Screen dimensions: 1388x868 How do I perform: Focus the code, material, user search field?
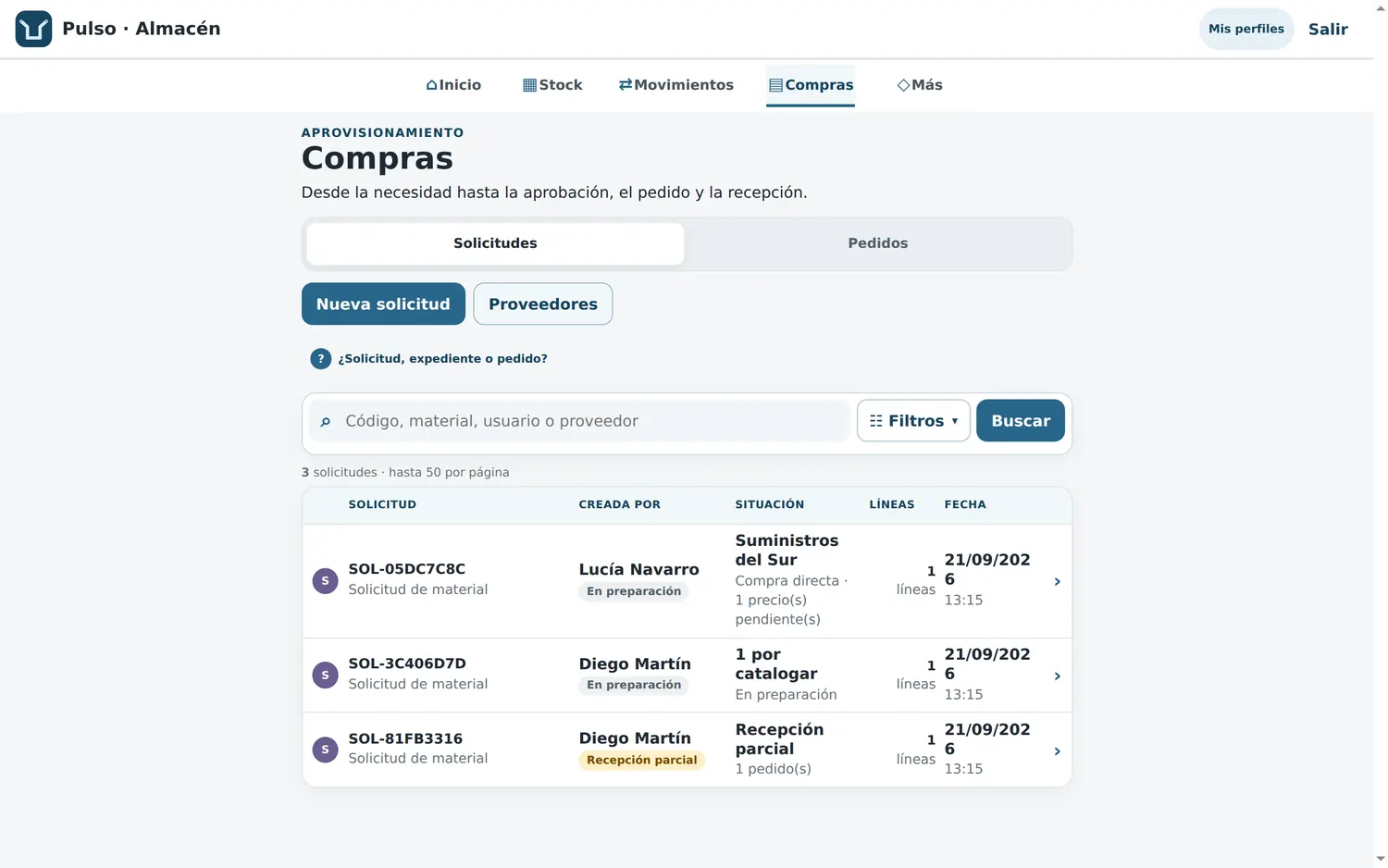pos(579,421)
